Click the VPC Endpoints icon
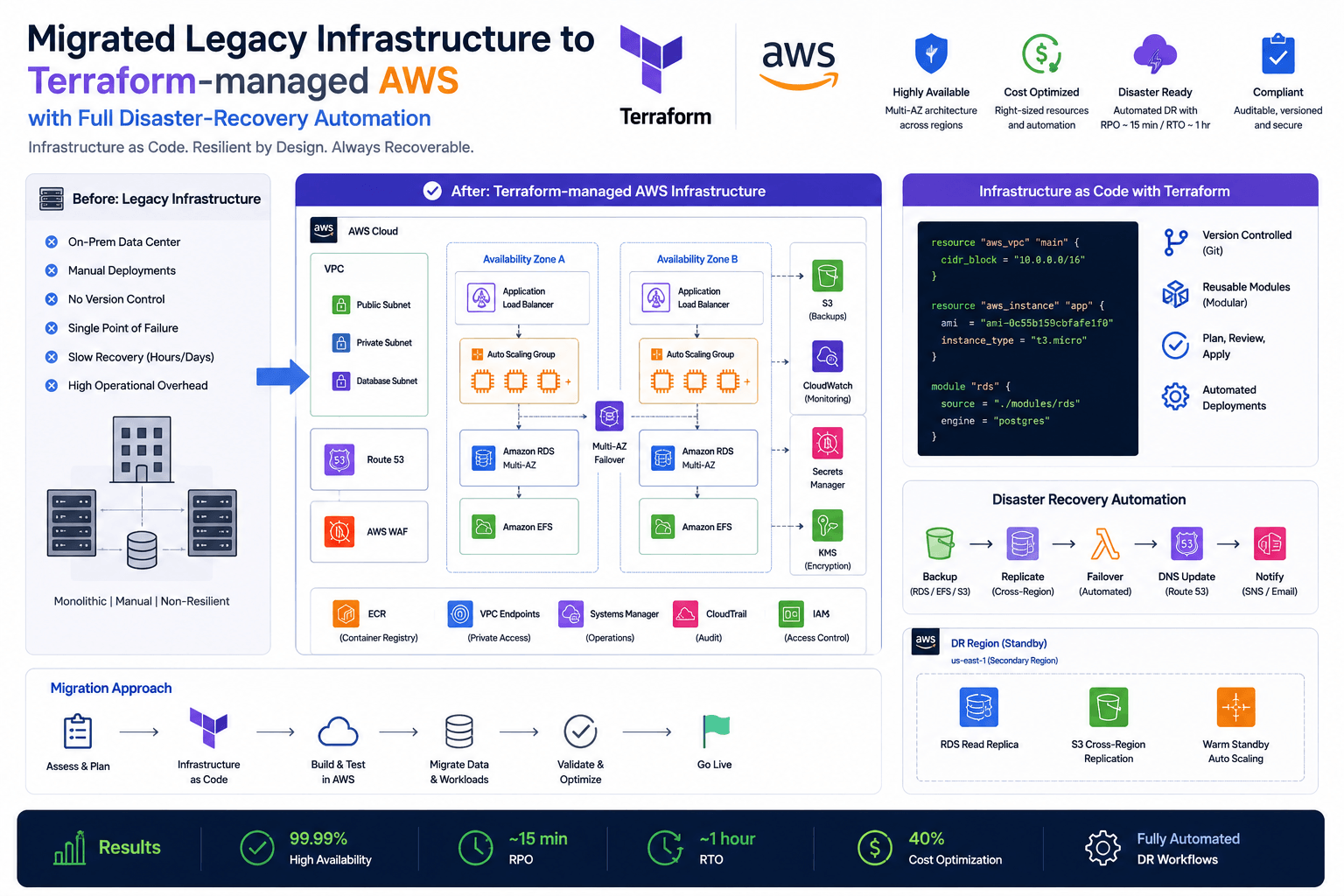The image size is (1344, 896). pyautogui.click(x=460, y=614)
